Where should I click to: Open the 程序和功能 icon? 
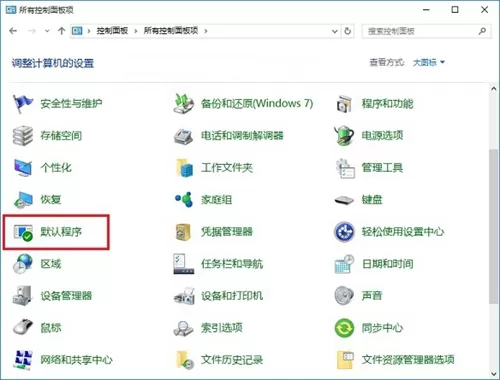pyautogui.click(x=344, y=104)
